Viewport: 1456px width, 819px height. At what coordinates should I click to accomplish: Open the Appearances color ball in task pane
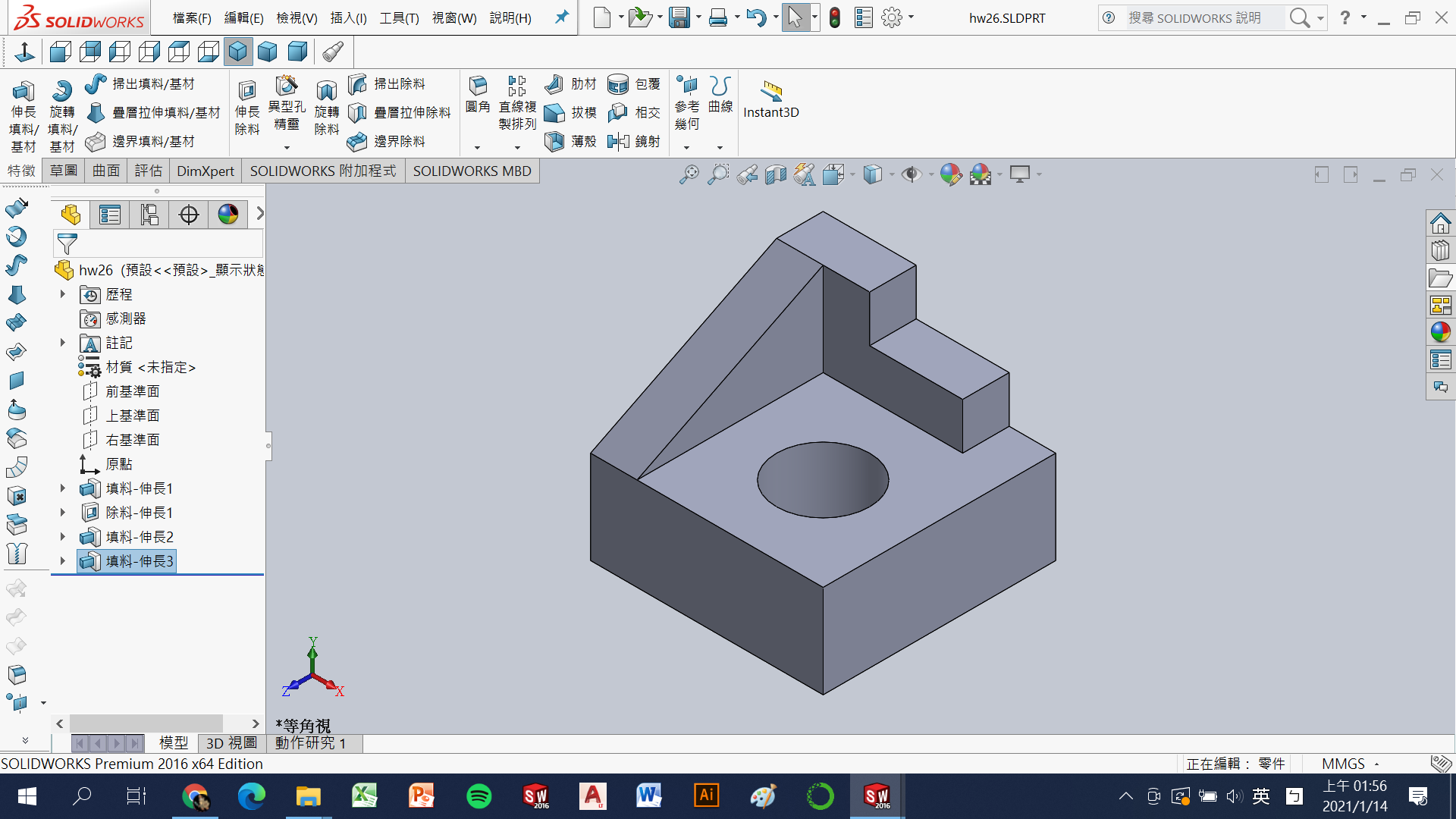click(1440, 331)
